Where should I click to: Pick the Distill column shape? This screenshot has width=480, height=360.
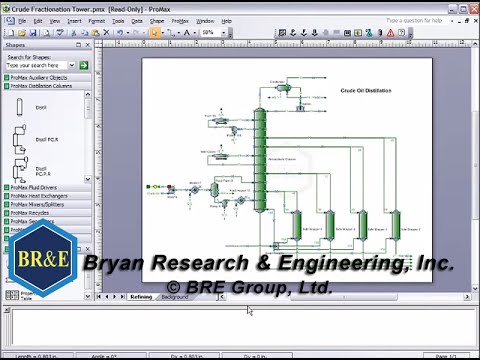click(x=20, y=107)
